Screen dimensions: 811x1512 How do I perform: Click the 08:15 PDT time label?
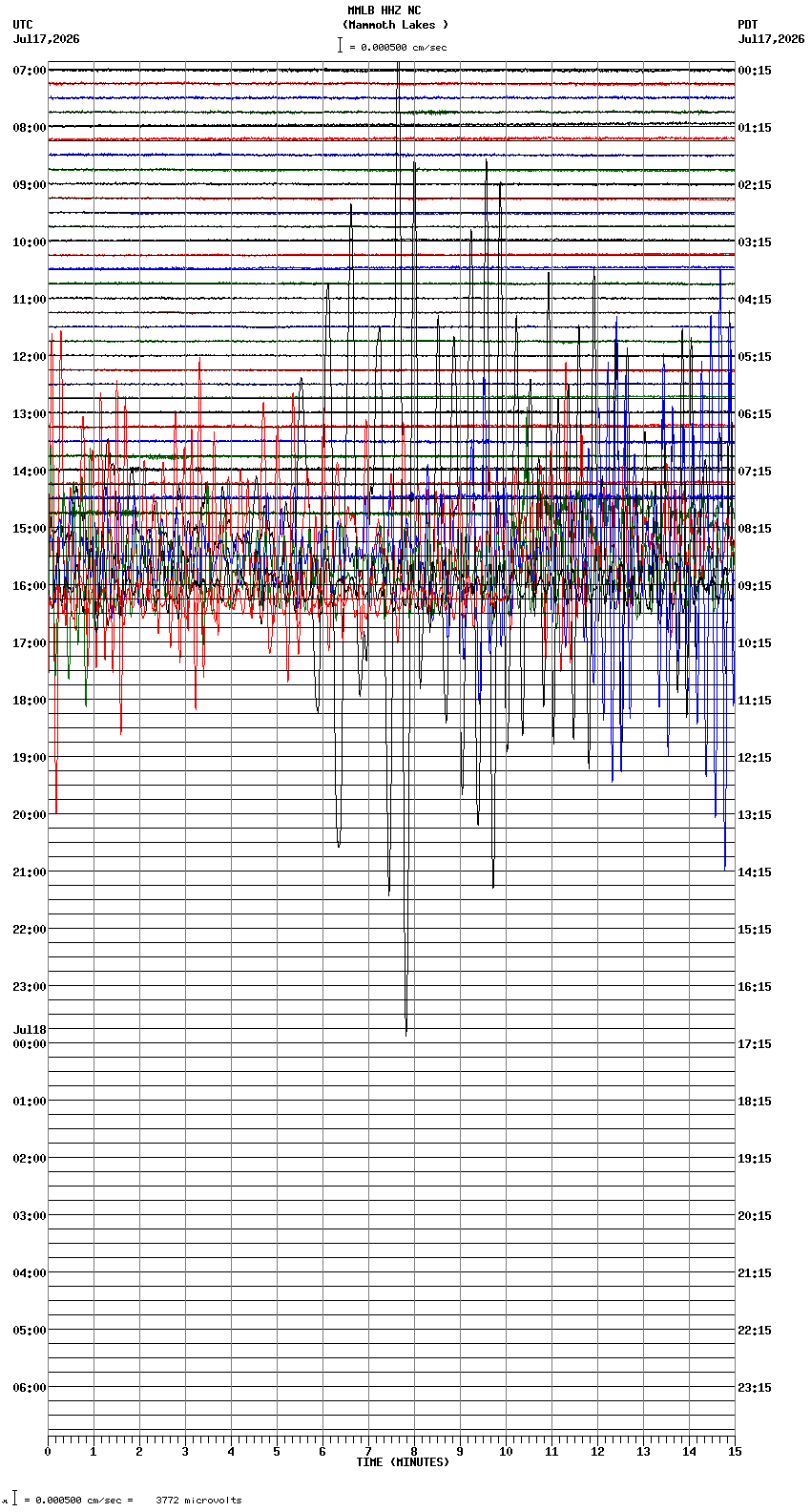pyautogui.click(x=755, y=529)
